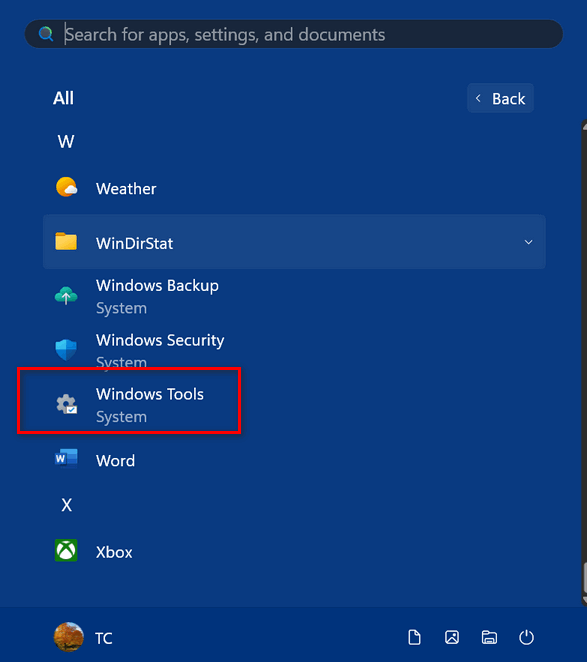Launch Word from its label
The image size is (587, 662).
[115, 461]
